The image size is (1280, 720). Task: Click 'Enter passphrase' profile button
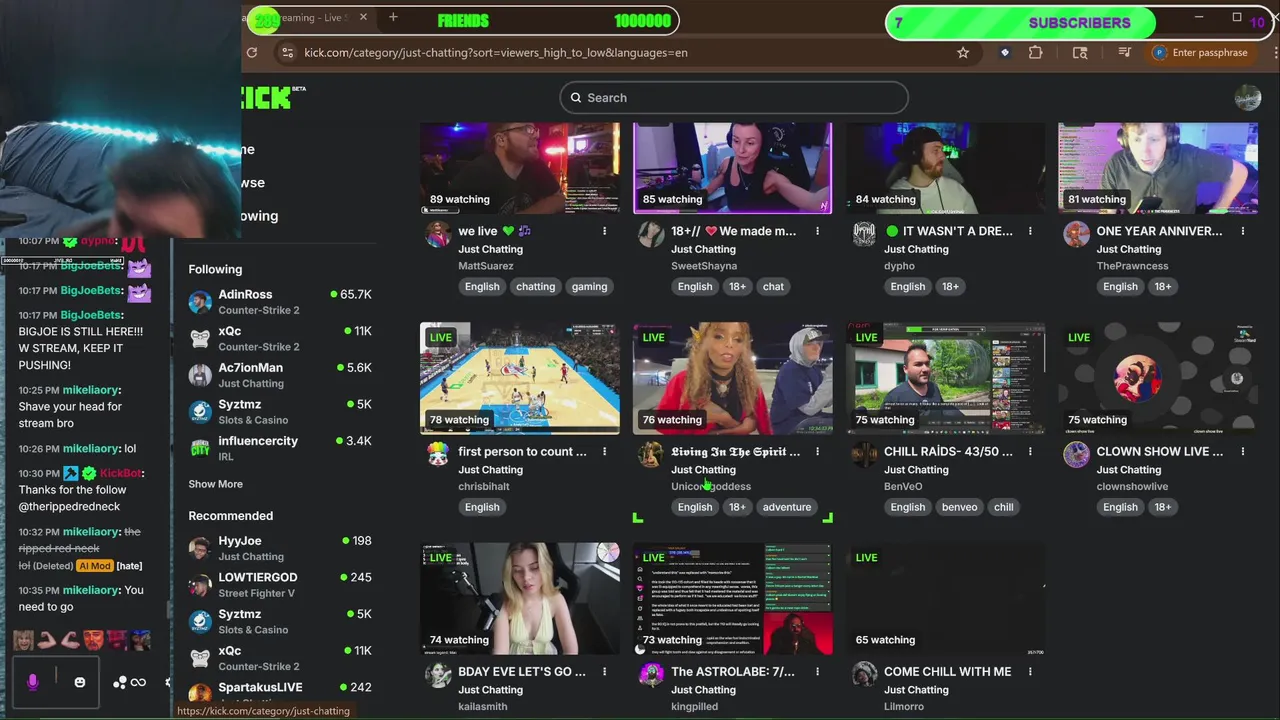tap(1199, 53)
